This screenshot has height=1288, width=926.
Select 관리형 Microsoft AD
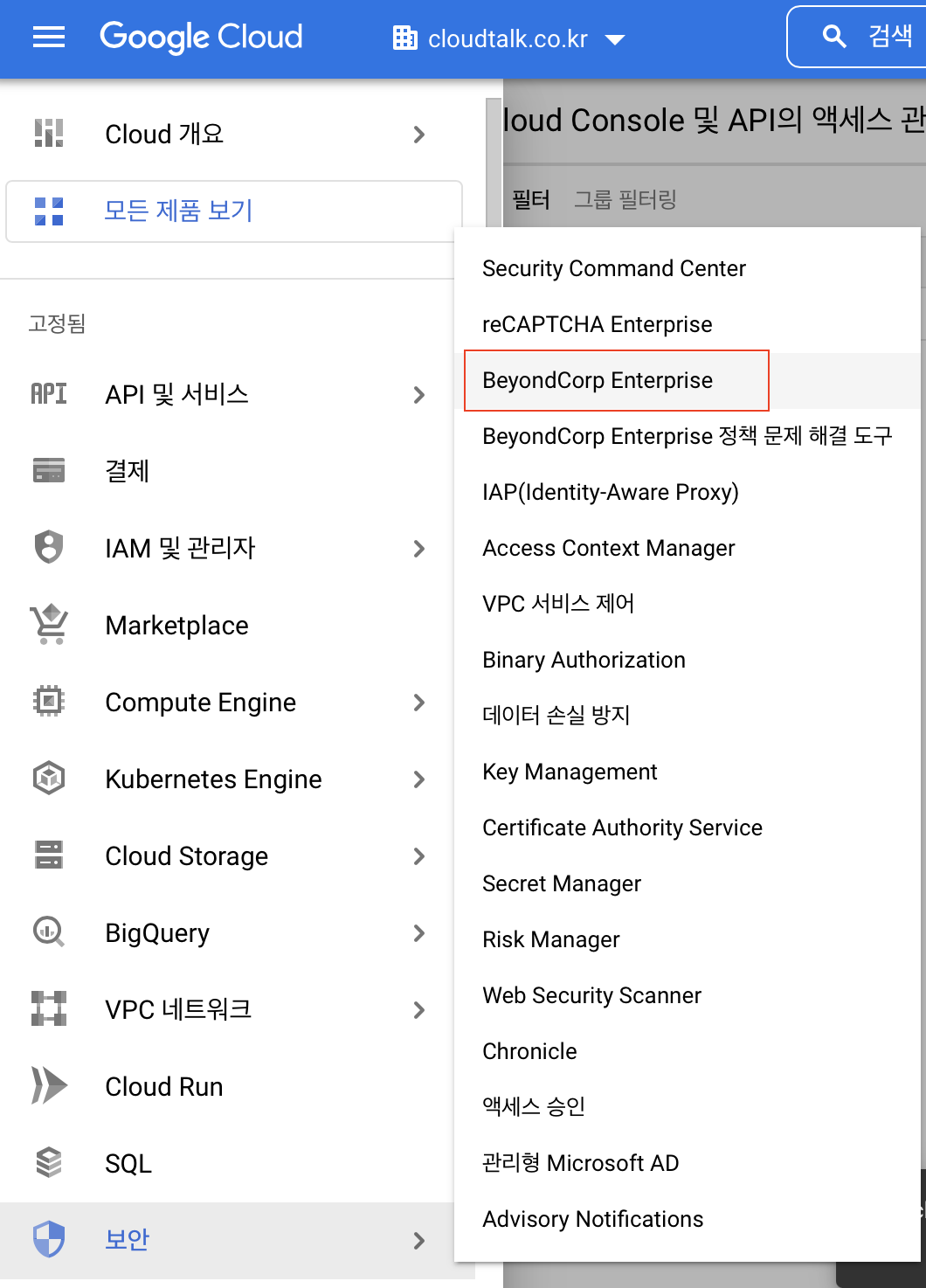pos(688,1163)
